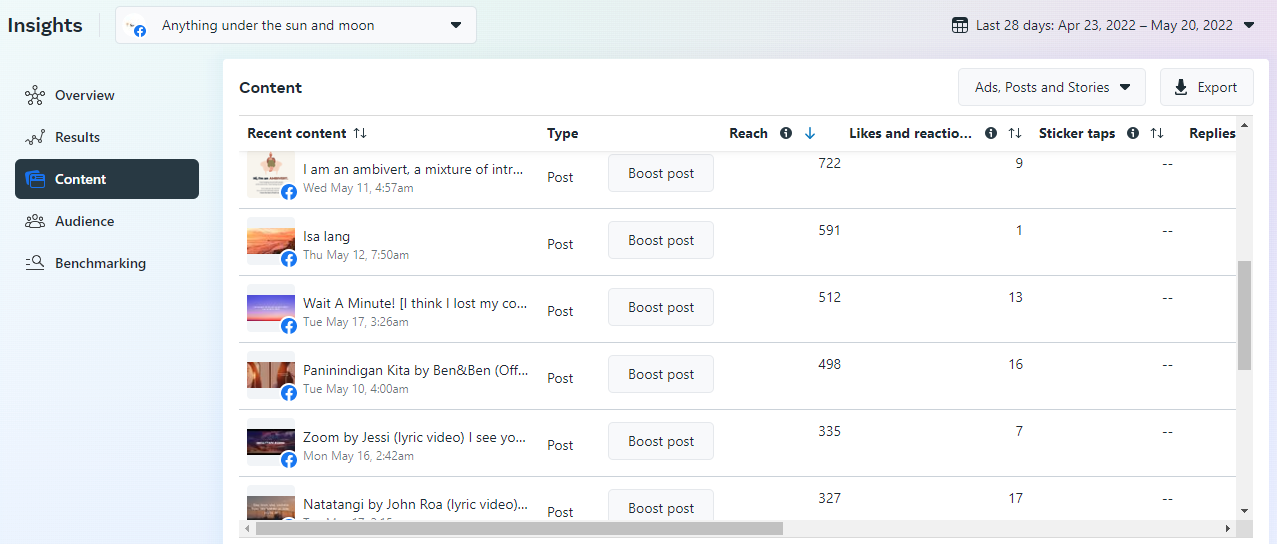The width and height of the screenshot is (1277, 544).
Task: Boost the Isa lang post
Action: [x=661, y=241]
